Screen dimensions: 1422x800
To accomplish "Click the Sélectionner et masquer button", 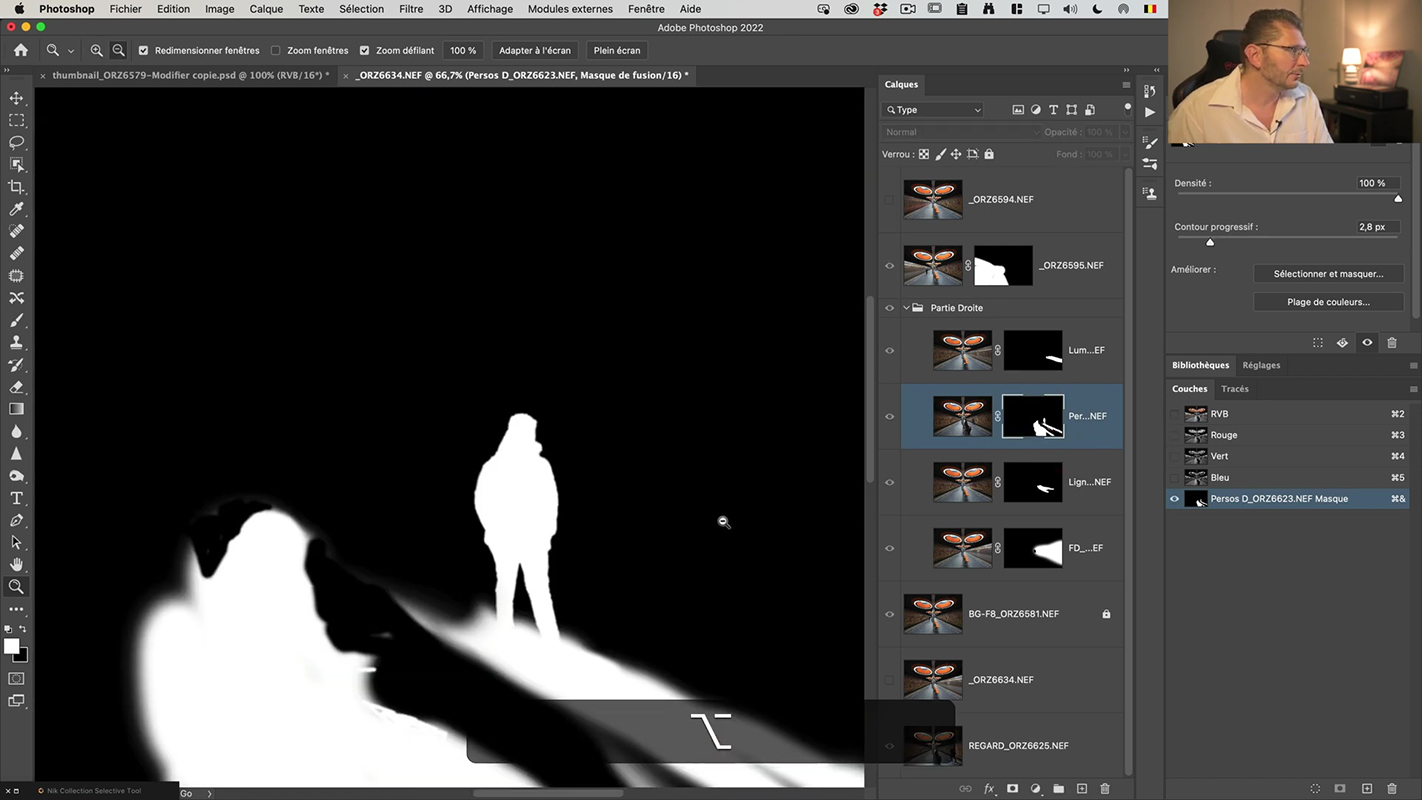I will (x=1327, y=274).
